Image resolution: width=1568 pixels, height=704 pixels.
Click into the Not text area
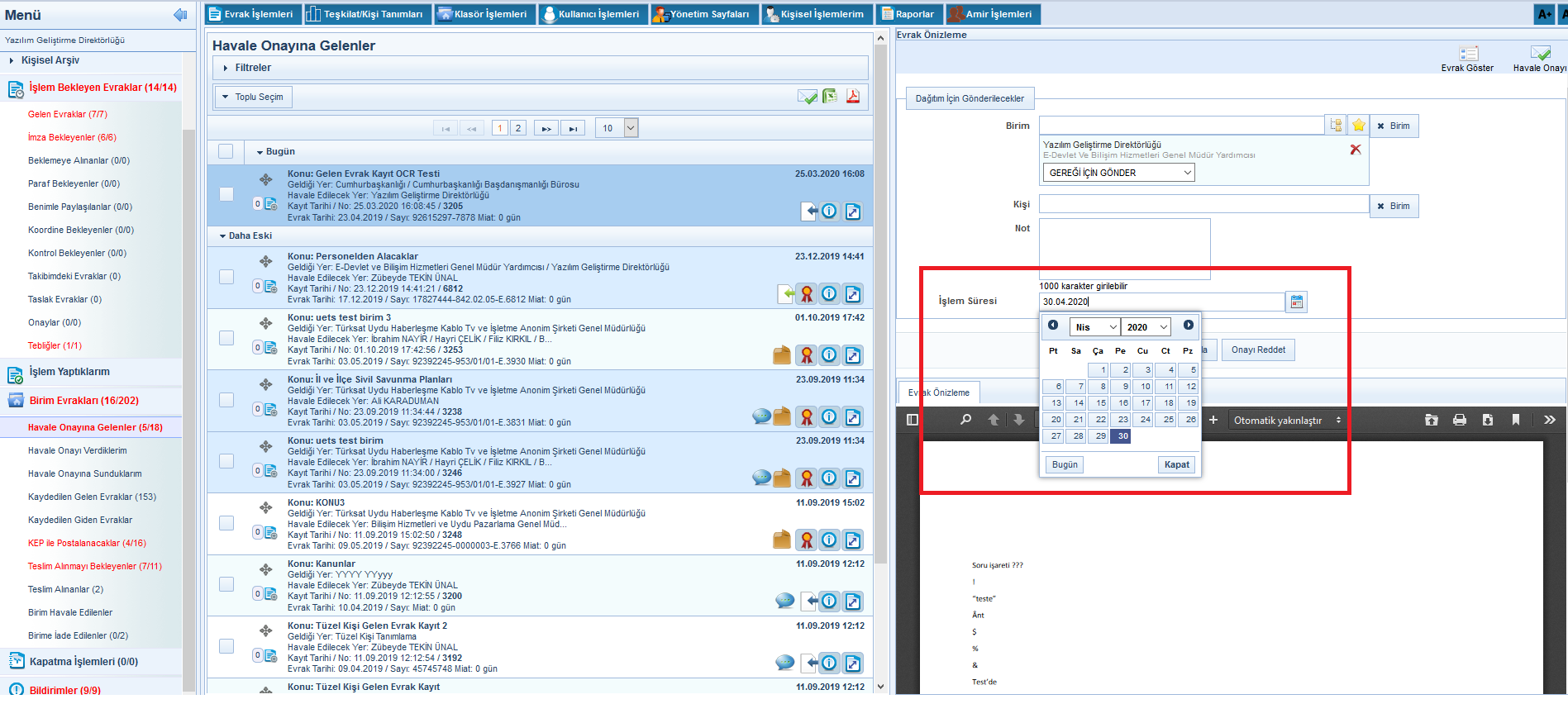[1124, 248]
